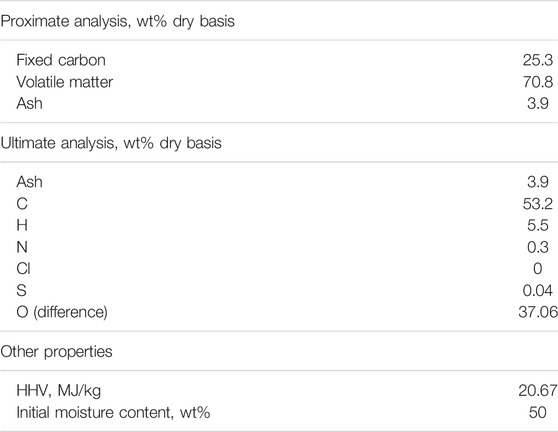This screenshot has width=558, height=432.
Task: Click the Other properties section header
Action: [x=56, y=352]
